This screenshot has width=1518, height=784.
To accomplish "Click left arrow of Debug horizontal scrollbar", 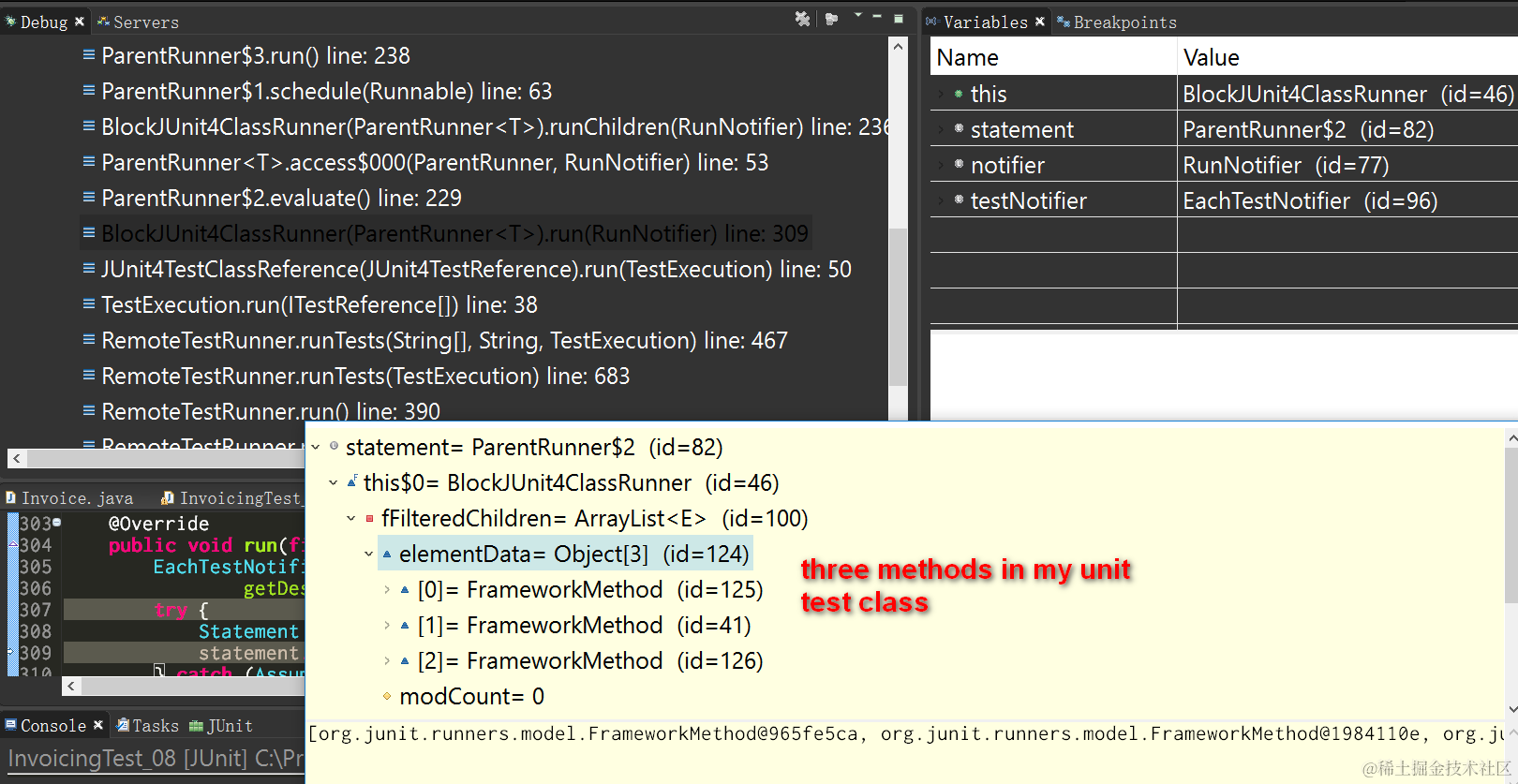I will click(x=17, y=458).
